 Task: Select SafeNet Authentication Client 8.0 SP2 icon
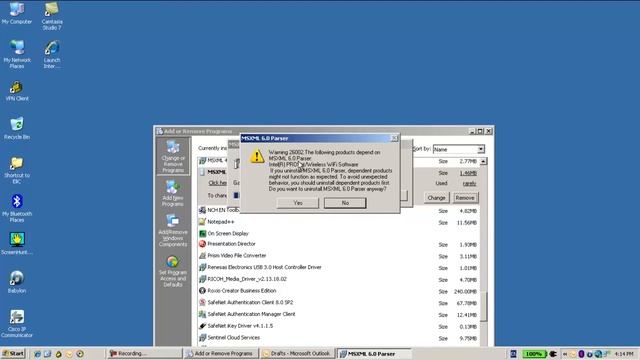202,302
